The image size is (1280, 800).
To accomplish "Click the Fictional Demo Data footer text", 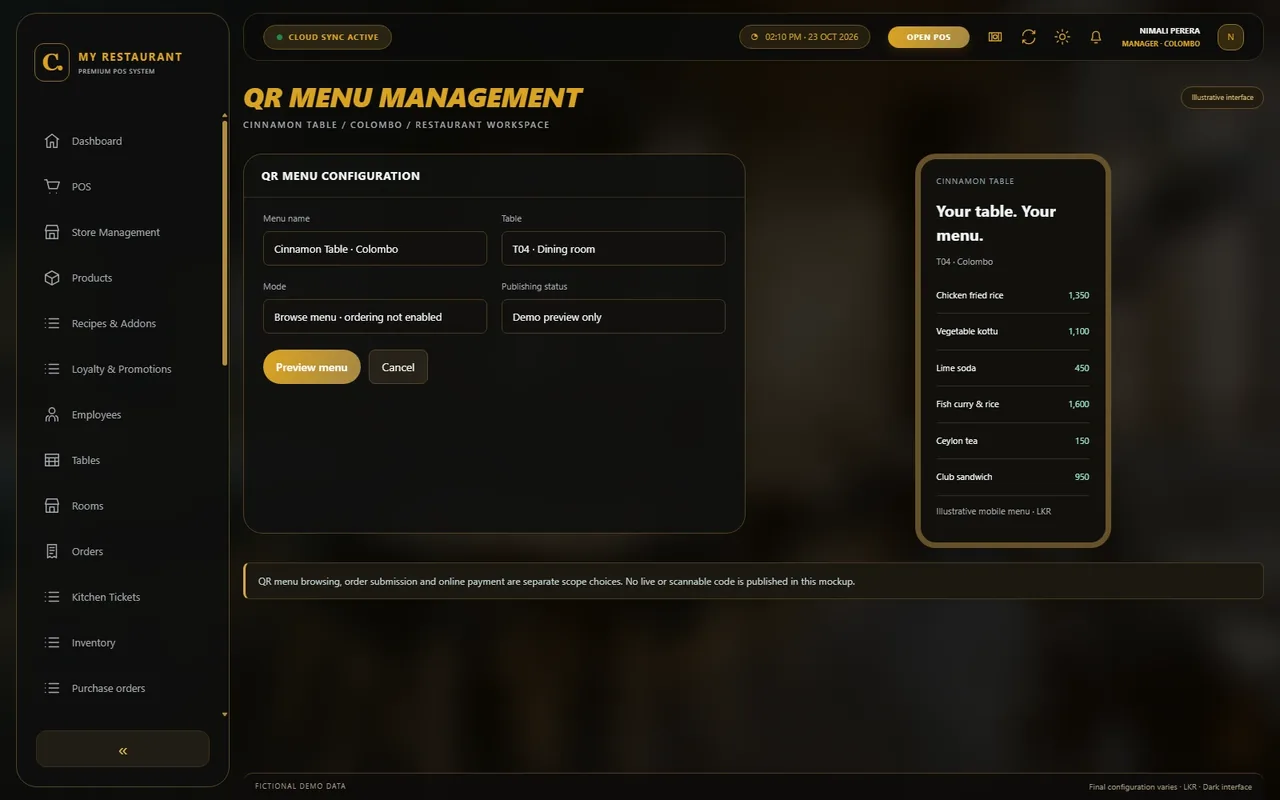I will point(300,787).
